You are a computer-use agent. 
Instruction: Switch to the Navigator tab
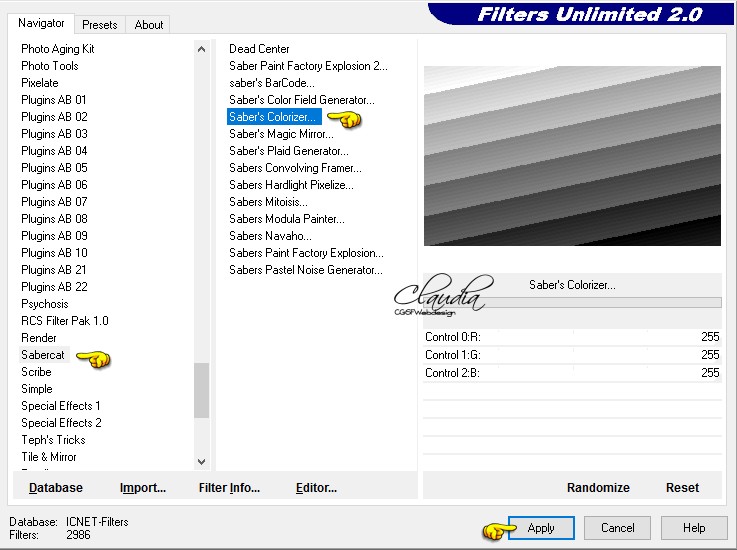click(x=41, y=23)
